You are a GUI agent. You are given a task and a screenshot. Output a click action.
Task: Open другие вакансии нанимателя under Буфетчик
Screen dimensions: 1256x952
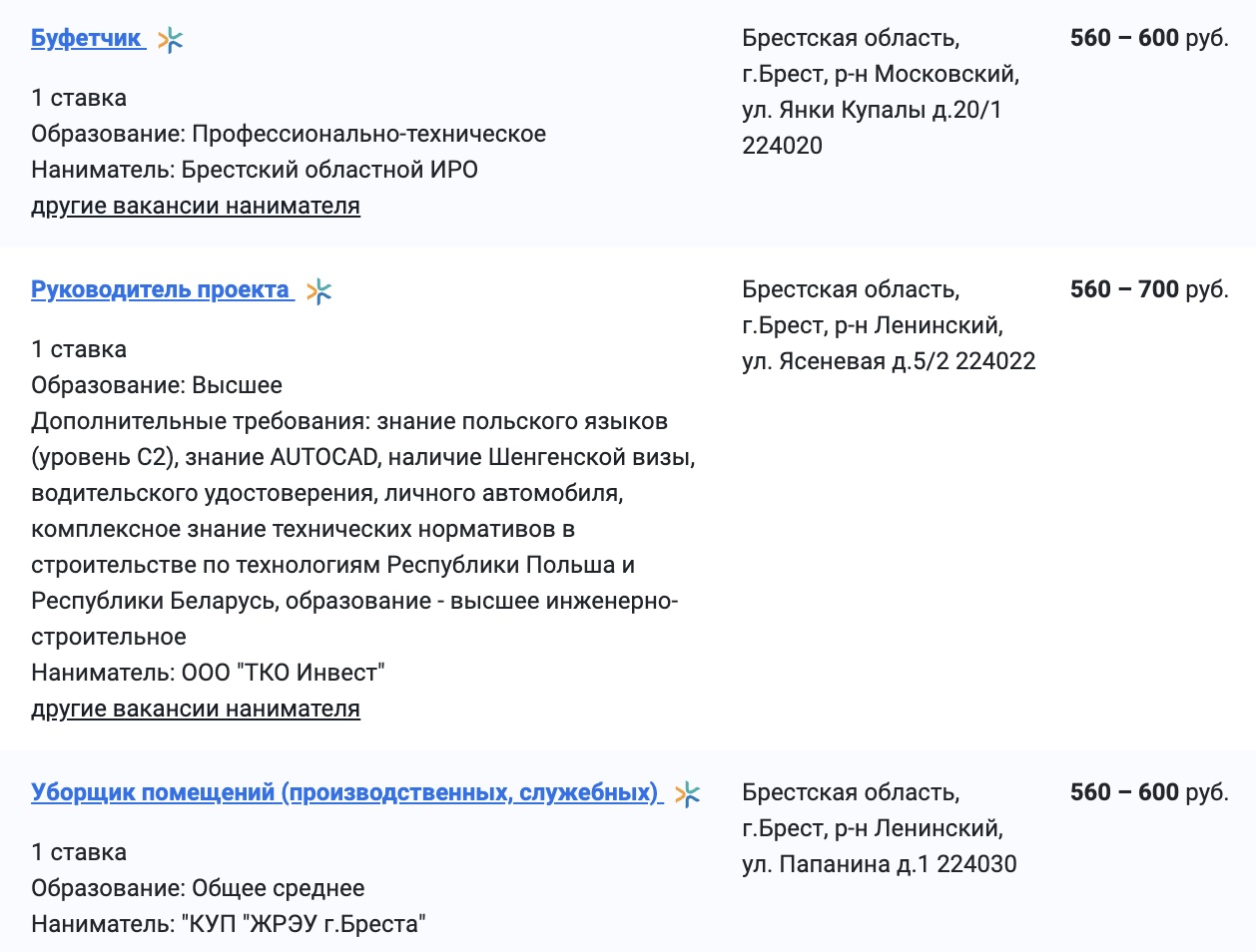tap(197, 206)
